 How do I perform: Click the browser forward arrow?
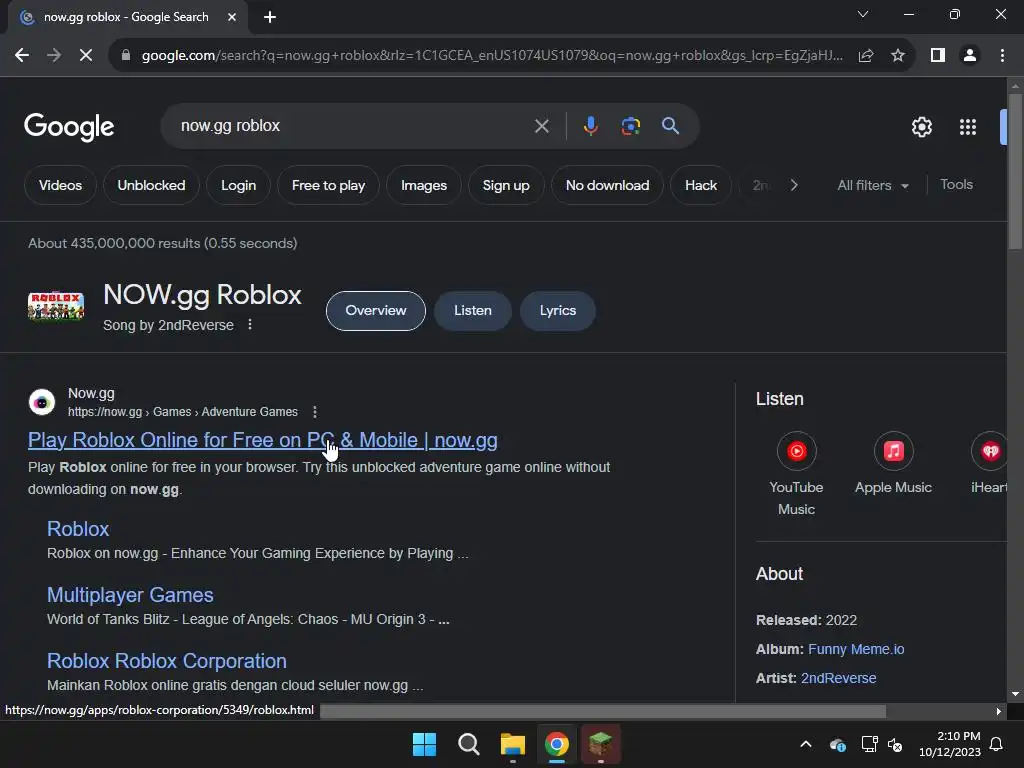[54, 56]
